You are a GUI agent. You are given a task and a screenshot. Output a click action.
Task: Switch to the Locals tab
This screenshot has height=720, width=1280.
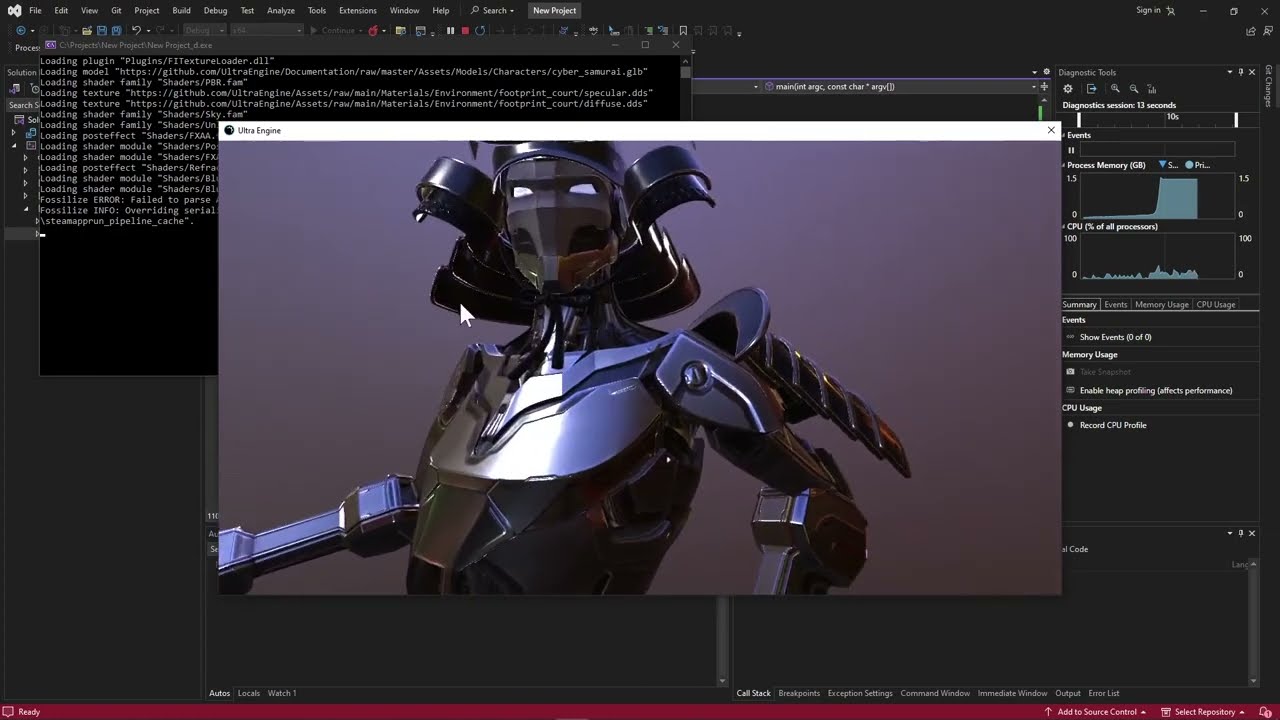249,693
